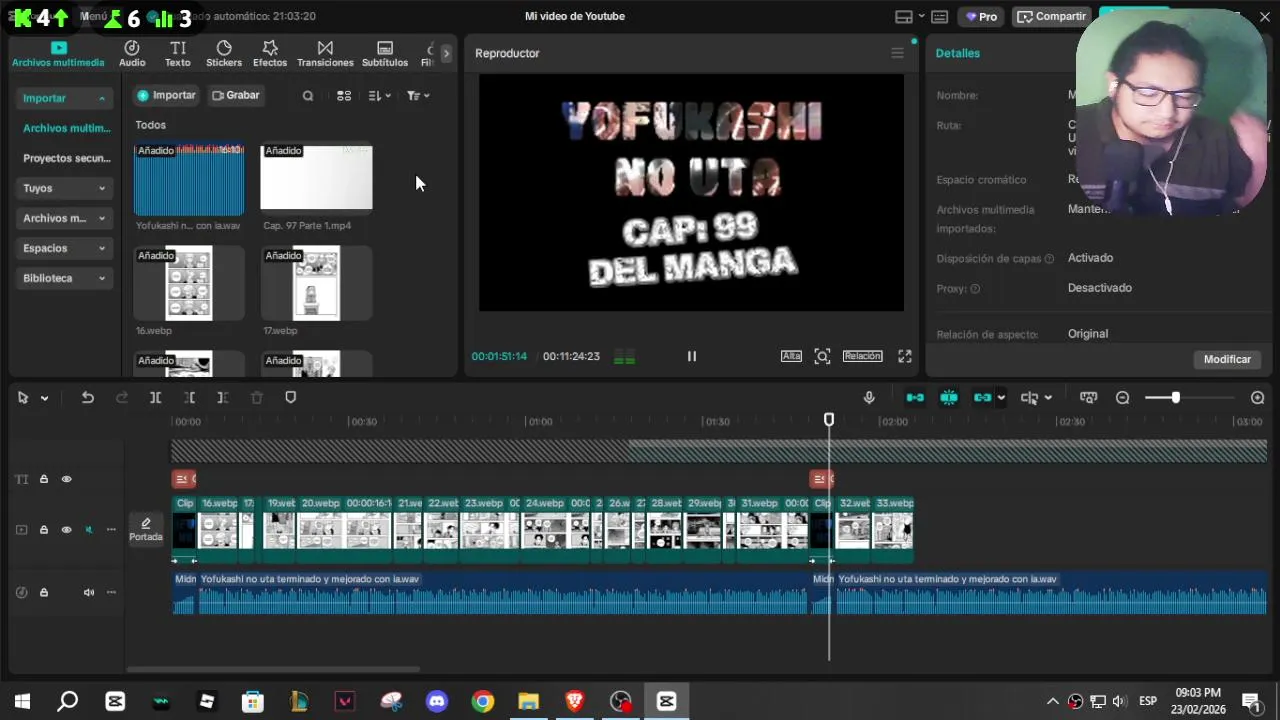Open the media filter dropdown

418,96
